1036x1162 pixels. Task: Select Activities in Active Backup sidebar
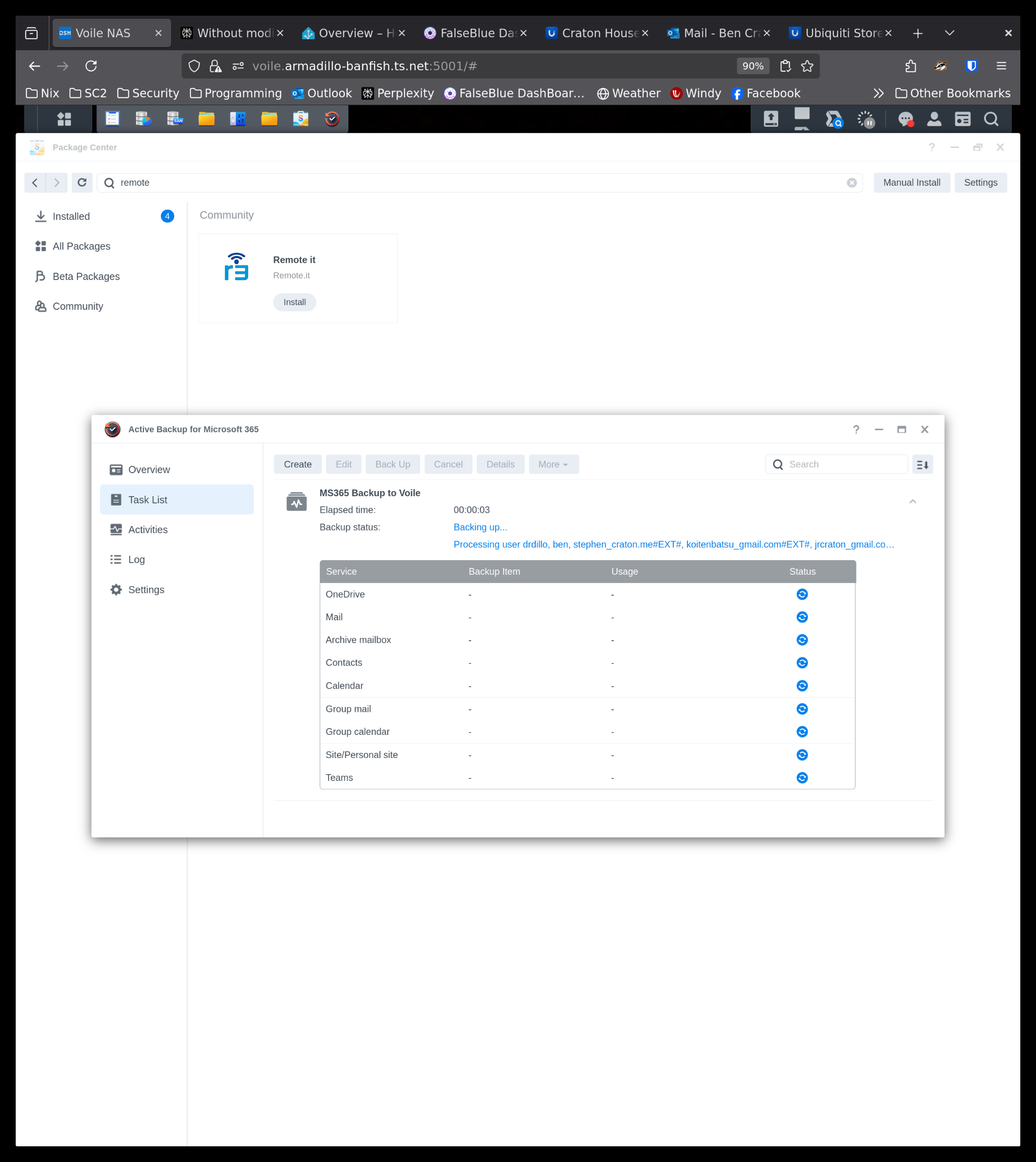coord(148,530)
